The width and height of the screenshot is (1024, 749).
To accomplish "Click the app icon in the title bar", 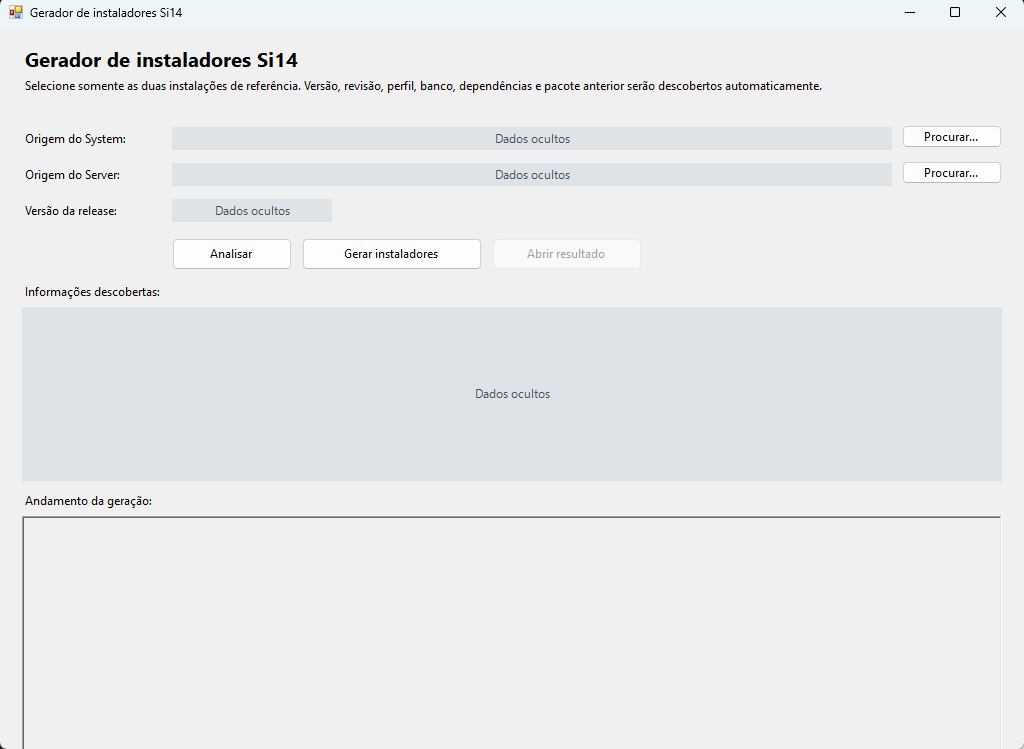I will (x=16, y=12).
